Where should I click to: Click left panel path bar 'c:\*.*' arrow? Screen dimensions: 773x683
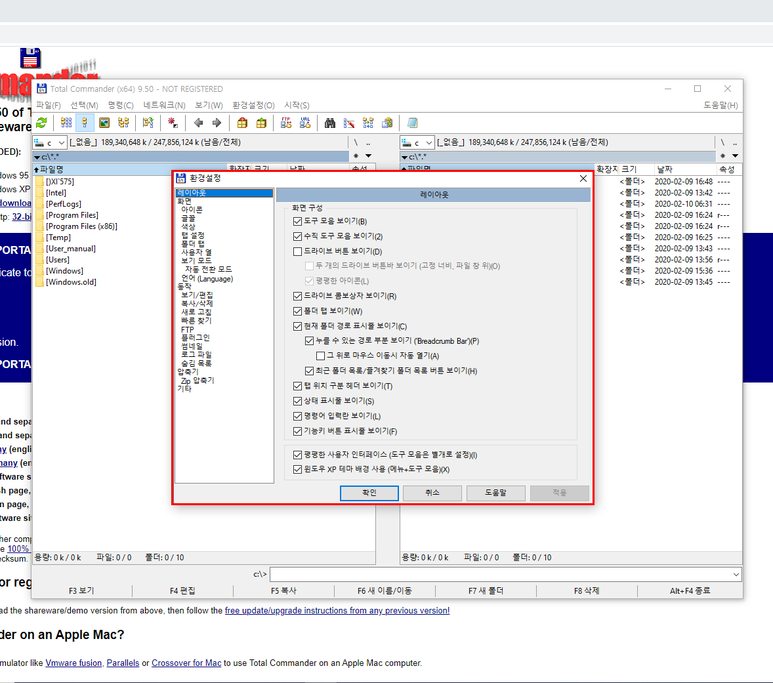pyautogui.click(x=37, y=157)
